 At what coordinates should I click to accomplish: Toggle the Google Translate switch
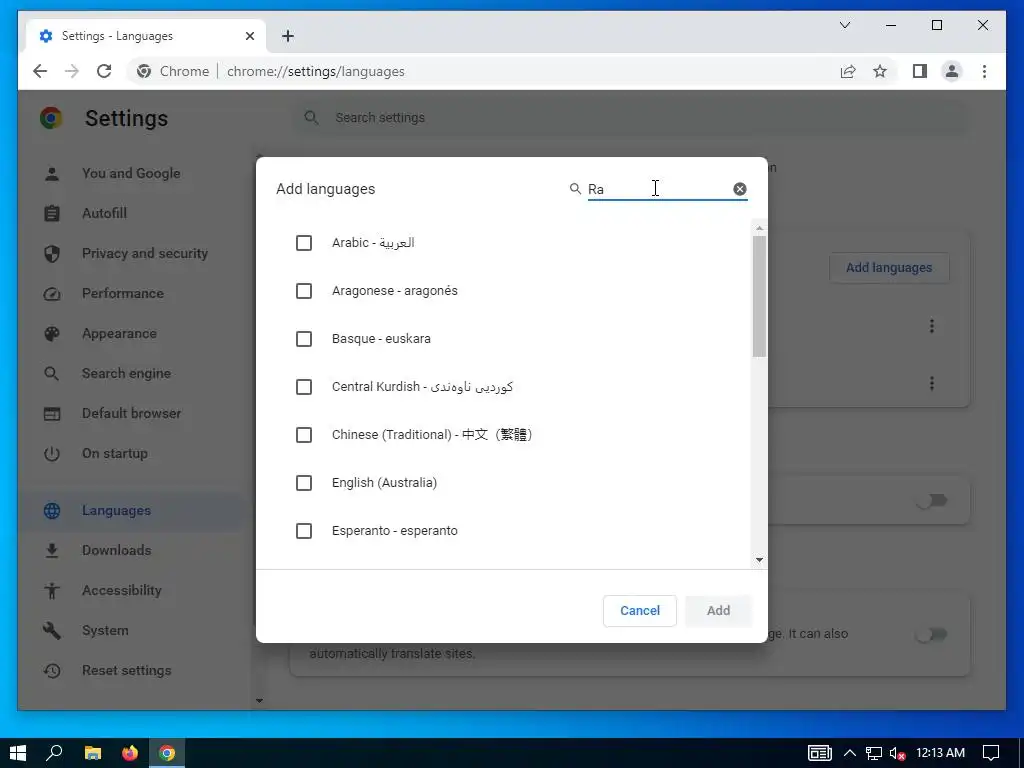(x=932, y=635)
